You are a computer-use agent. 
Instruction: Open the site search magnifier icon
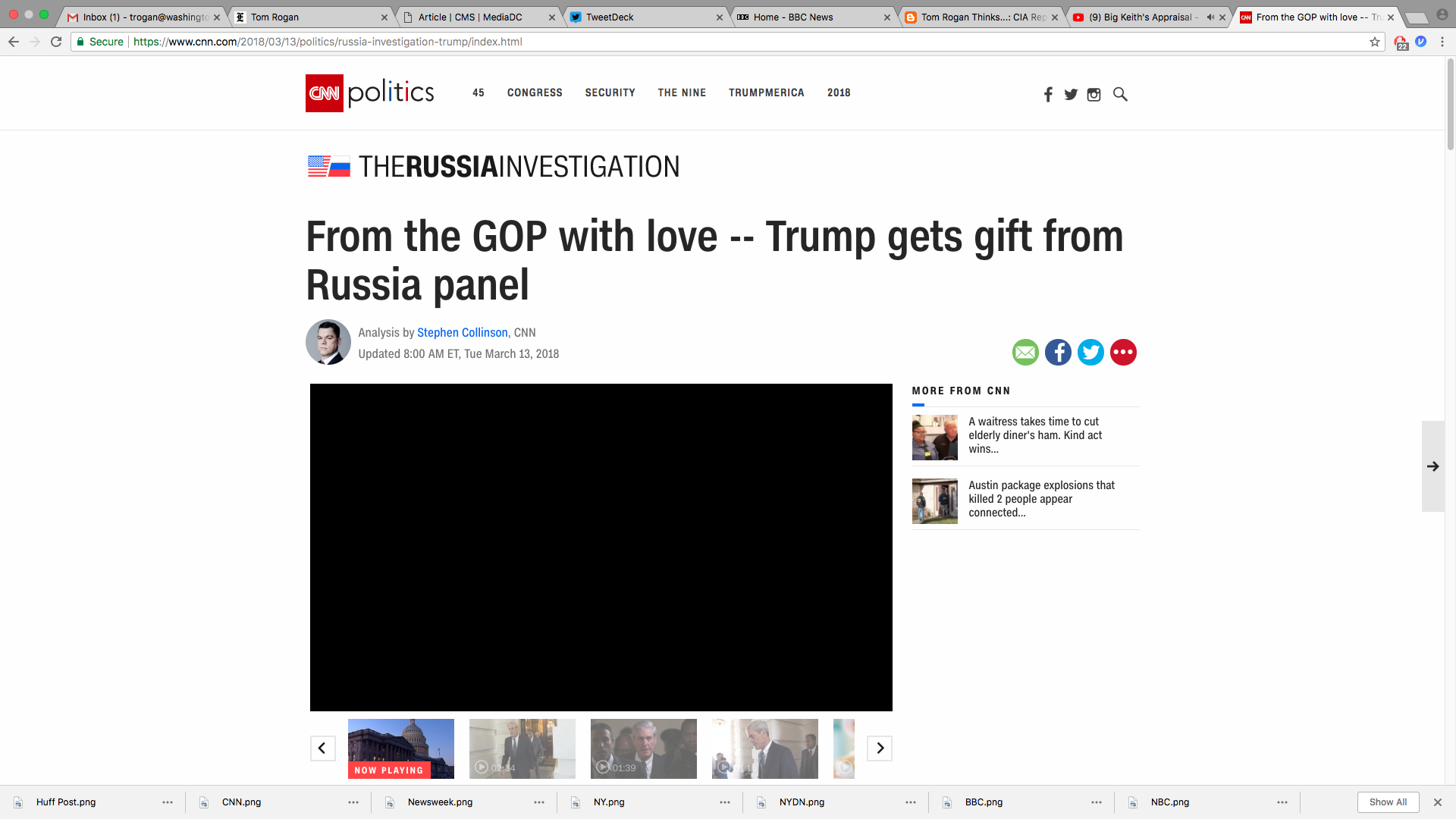(x=1120, y=94)
